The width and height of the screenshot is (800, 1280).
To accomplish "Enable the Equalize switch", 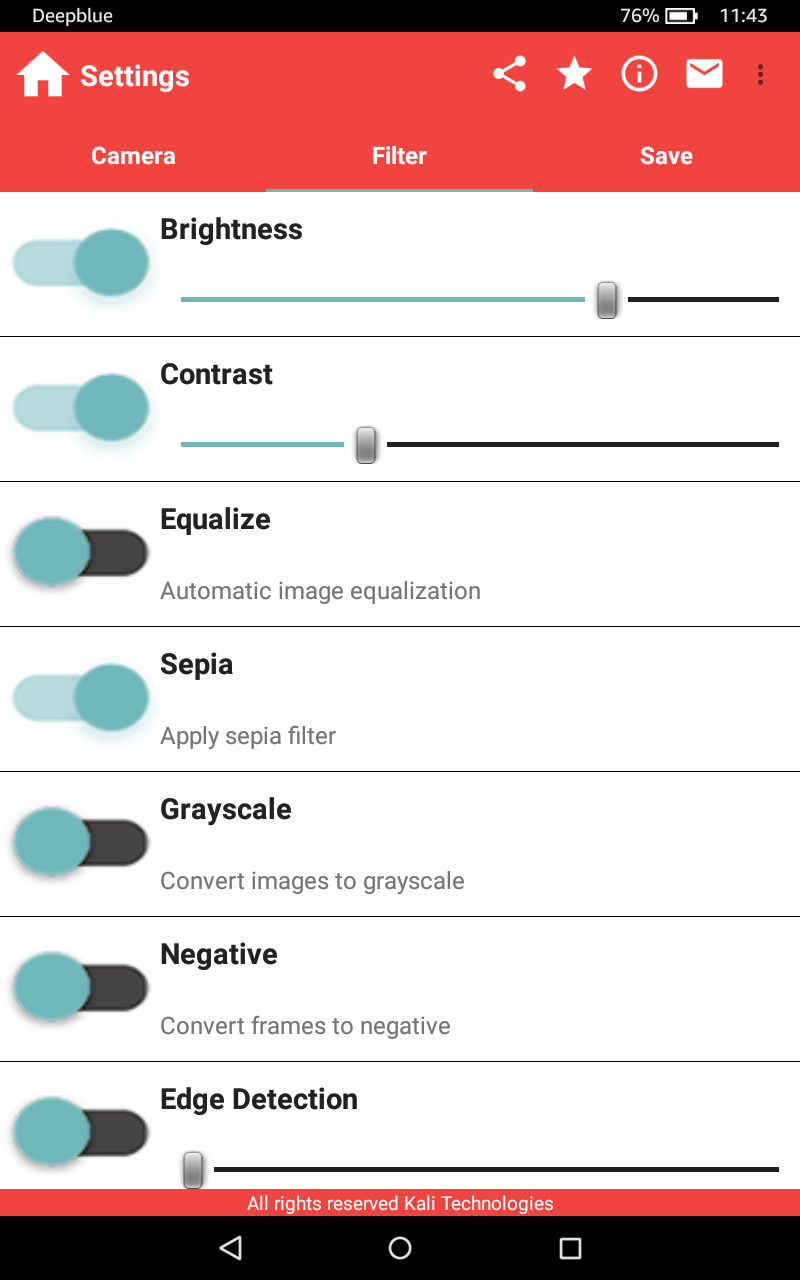I will 81,553.
